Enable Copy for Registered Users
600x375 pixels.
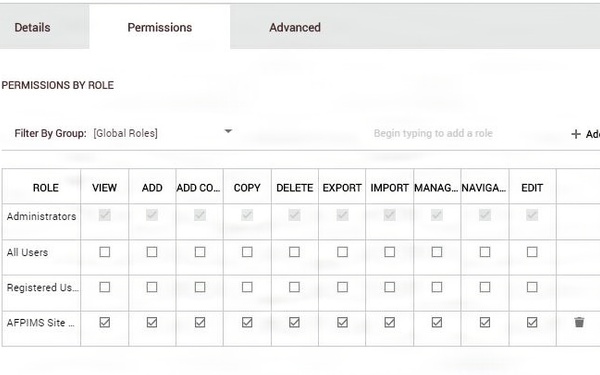pos(247,287)
